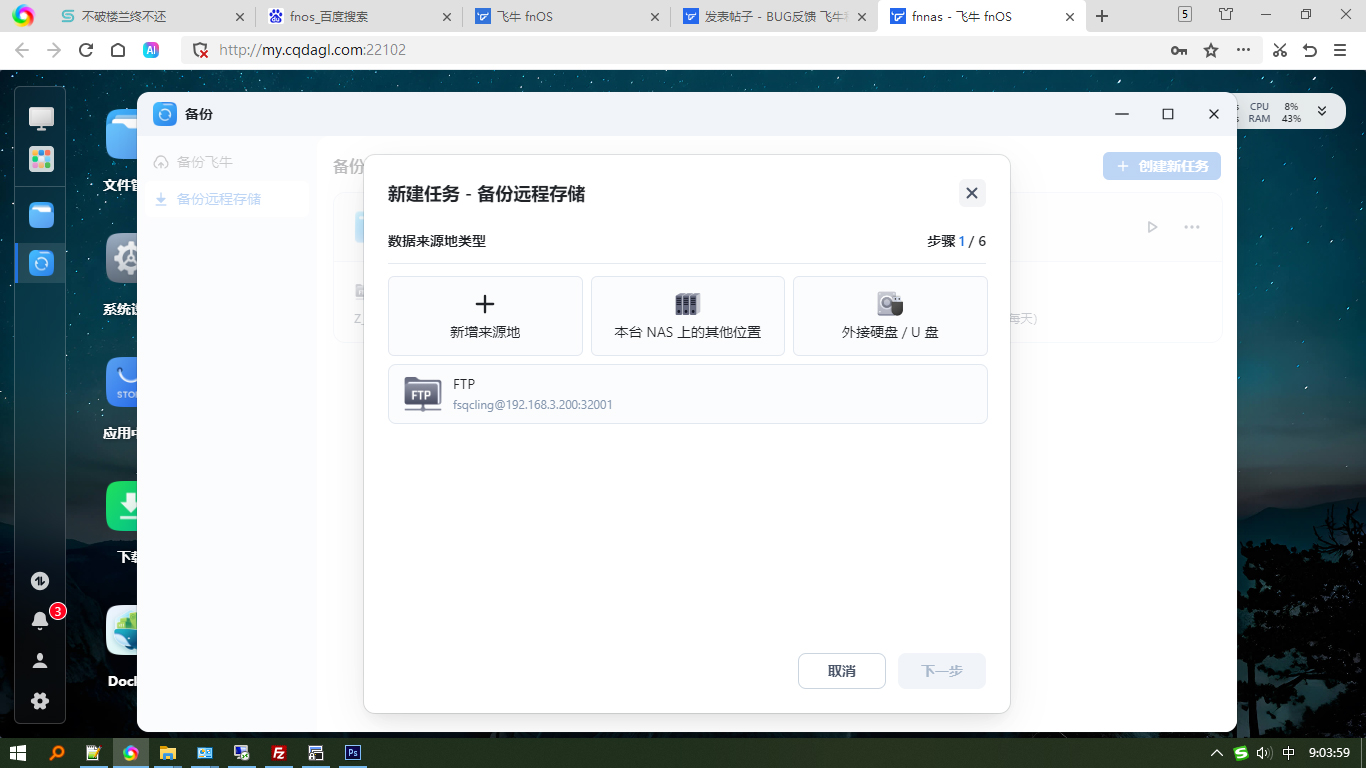Click the bookmark star in the address bar
The height and width of the screenshot is (768, 1366).
click(1211, 49)
